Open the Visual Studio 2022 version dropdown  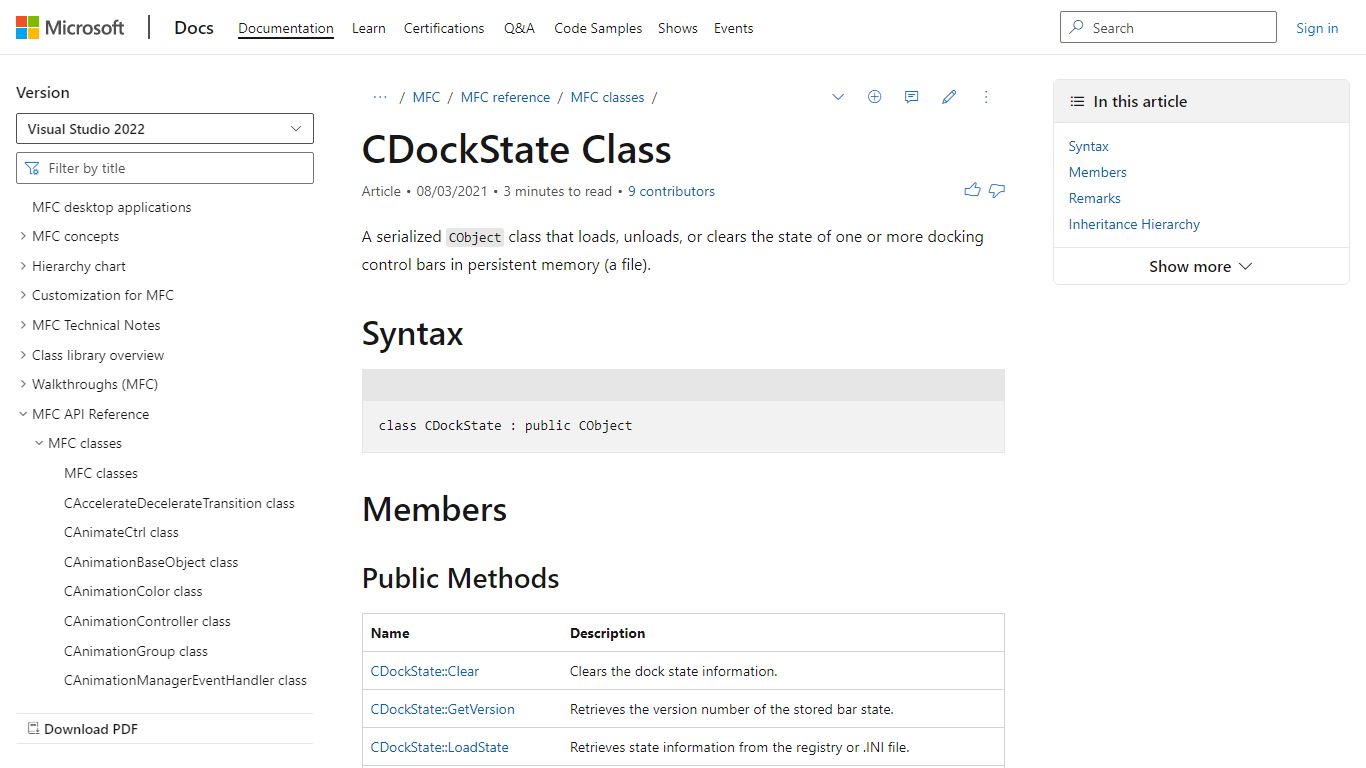tap(165, 129)
